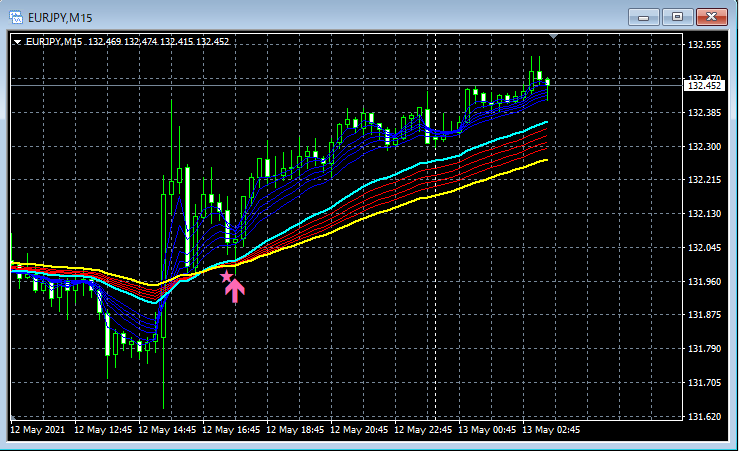740x451 pixels.
Task: Click the 13 May 00:45 time label
Action: (487, 430)
